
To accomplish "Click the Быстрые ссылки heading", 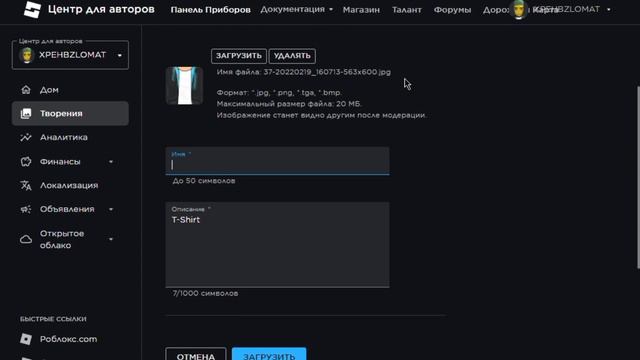I will (53, 319).
